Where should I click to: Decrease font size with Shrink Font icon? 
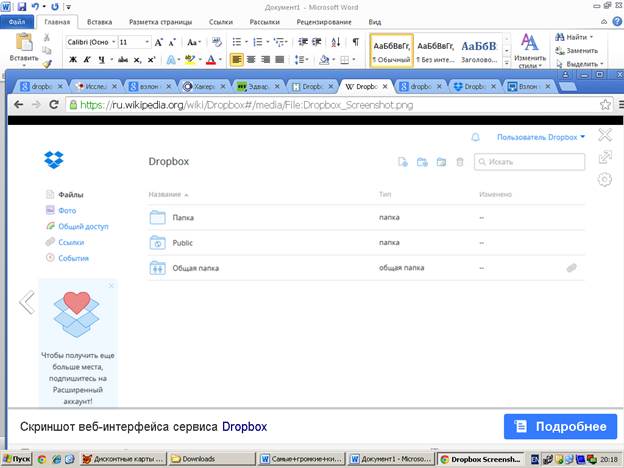pyautogui.click(x=172, y=42)
